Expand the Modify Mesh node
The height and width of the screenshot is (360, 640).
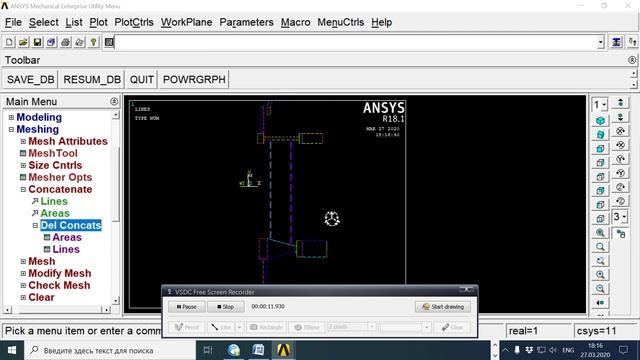pyautogui.click(x=23, y=274)
